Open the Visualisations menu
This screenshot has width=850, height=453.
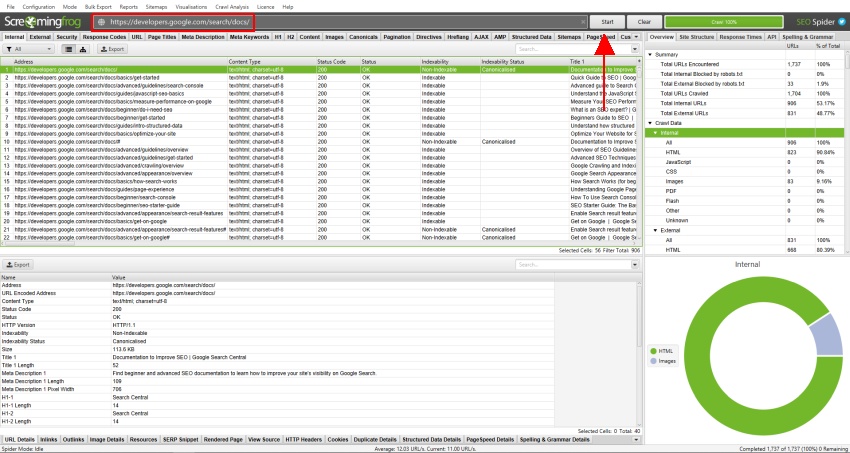(192, 7)
